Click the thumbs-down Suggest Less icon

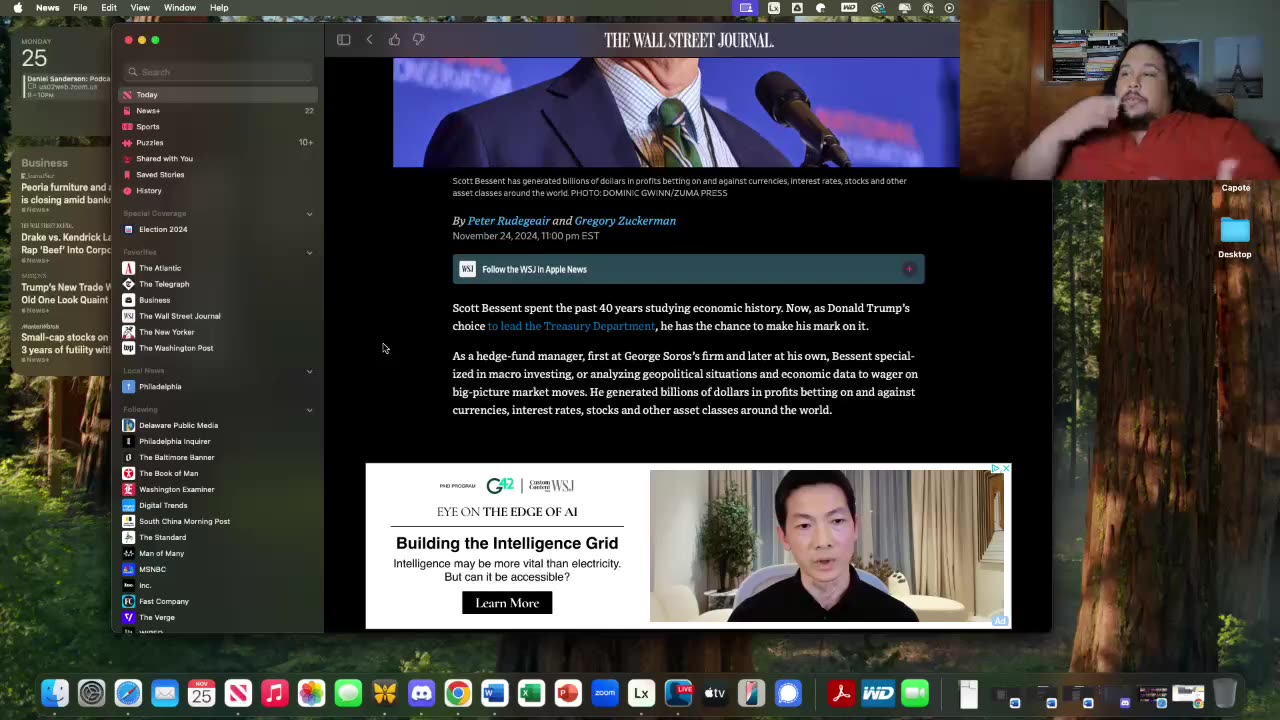point(419,40)
